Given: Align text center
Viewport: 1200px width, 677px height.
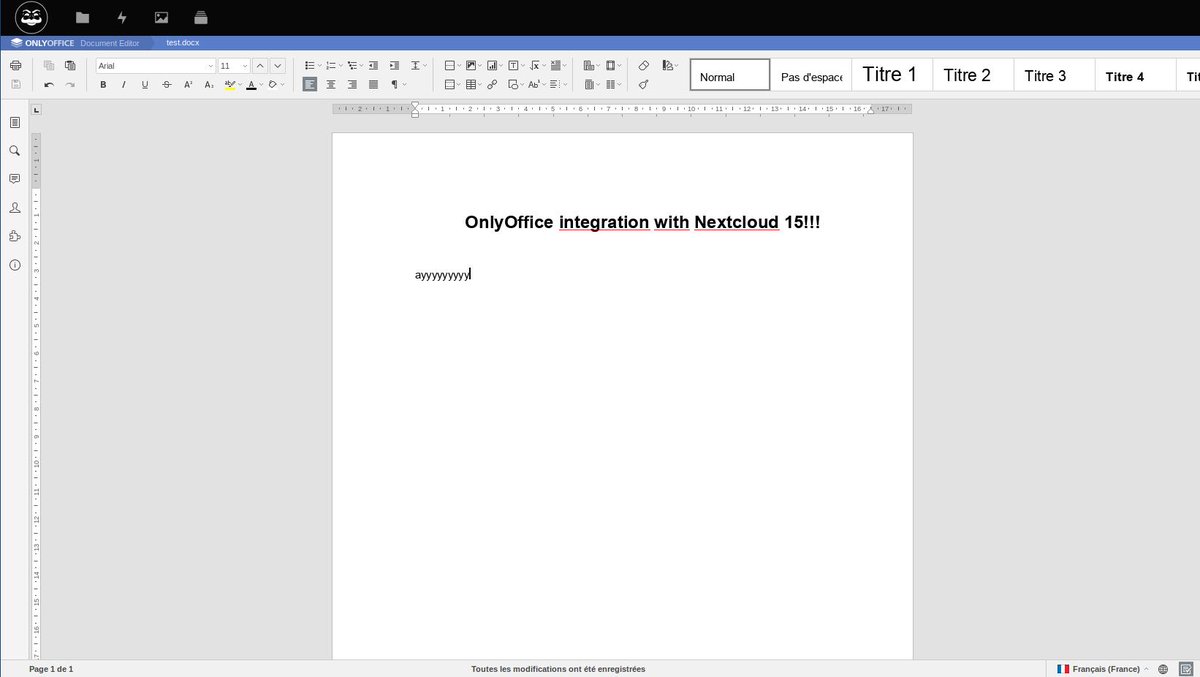Looking at the screenshot, I should [331, 84].
